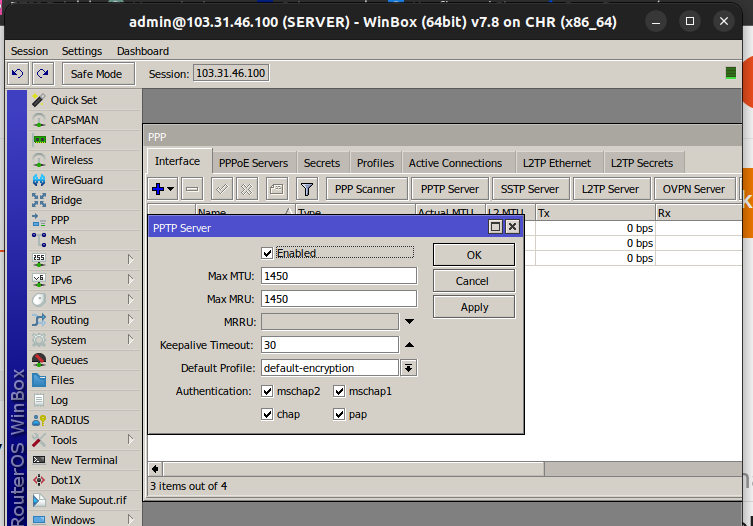
Task: Expand the IPv6 submenu
Action: point(130,280)
